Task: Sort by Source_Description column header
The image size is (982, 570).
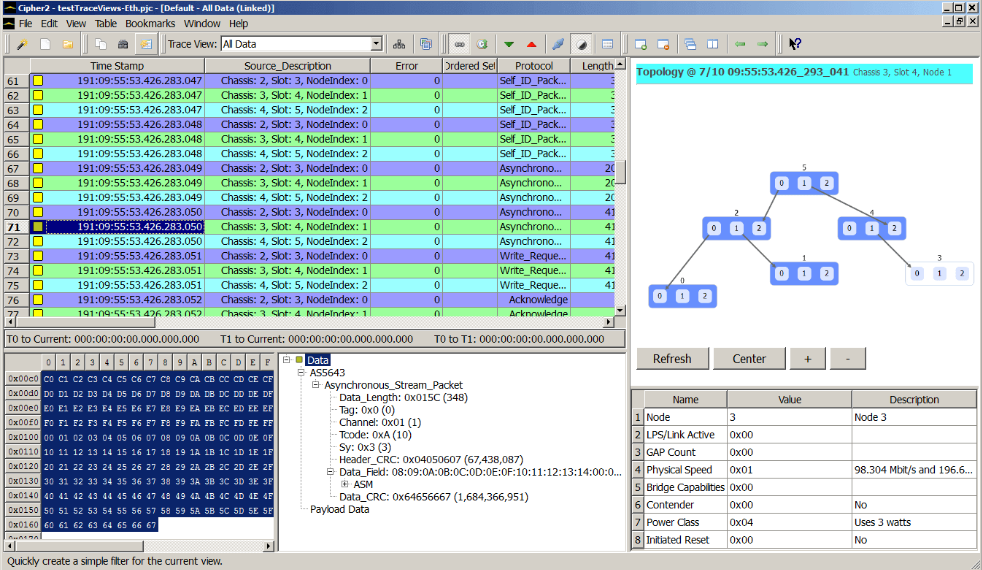Action: 287,66
